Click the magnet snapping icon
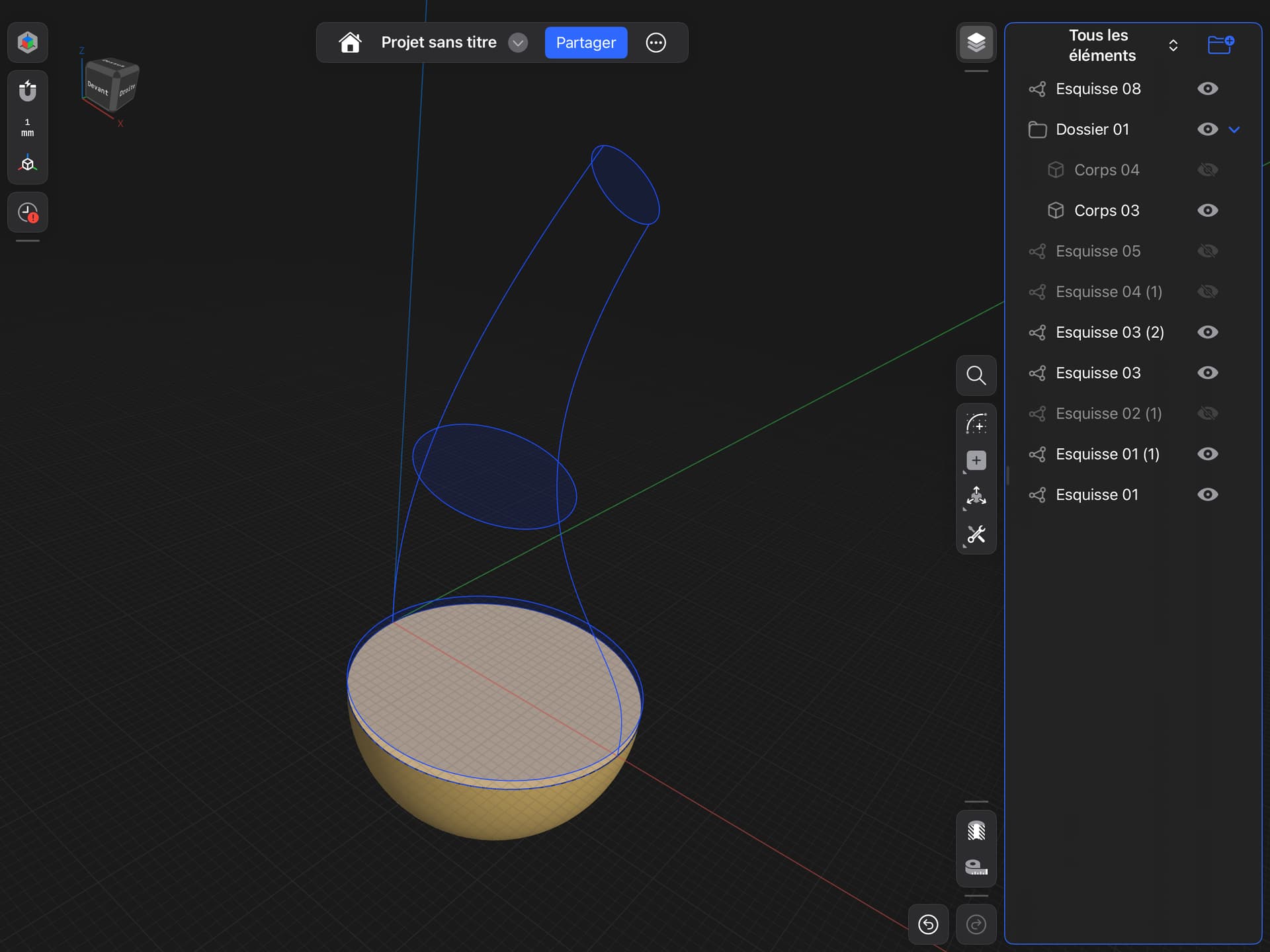Image resolution: width=1270 pixels, height=952 pixels. tap(27, 90)
